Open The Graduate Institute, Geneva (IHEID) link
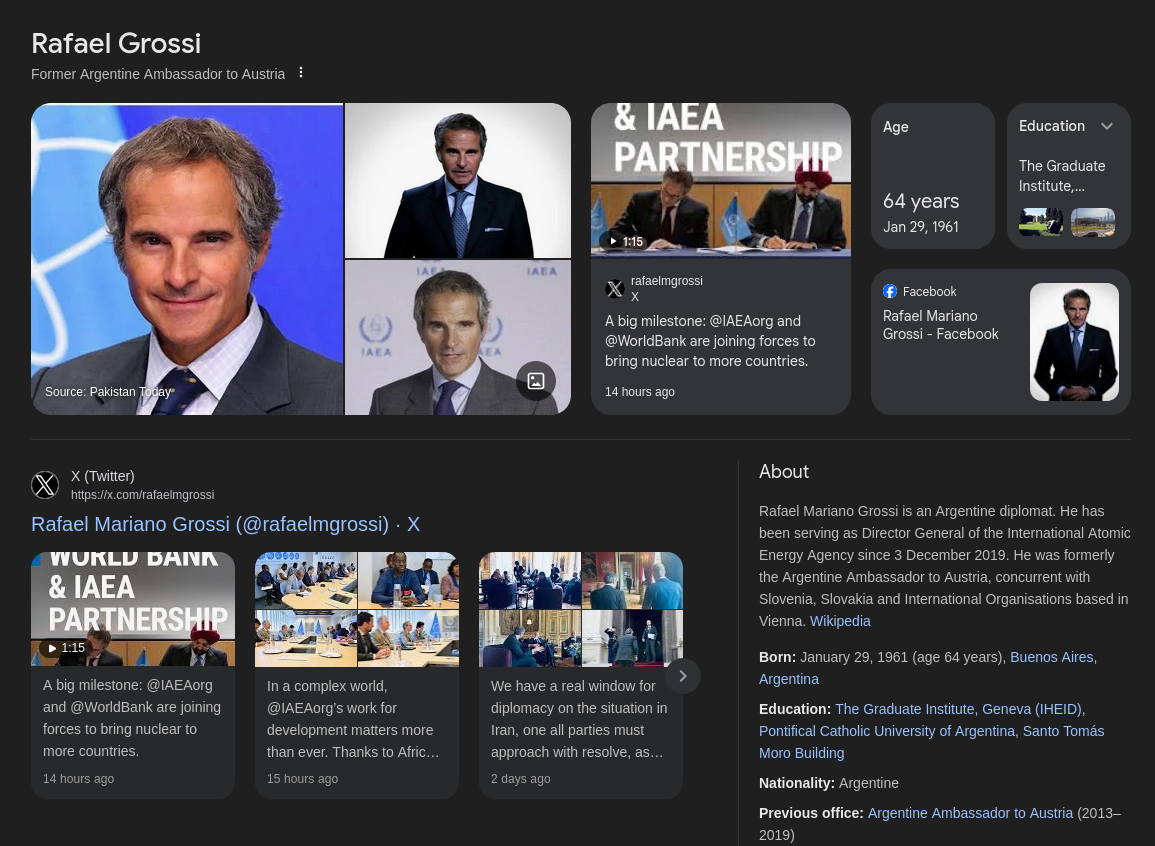 point(958,709)
